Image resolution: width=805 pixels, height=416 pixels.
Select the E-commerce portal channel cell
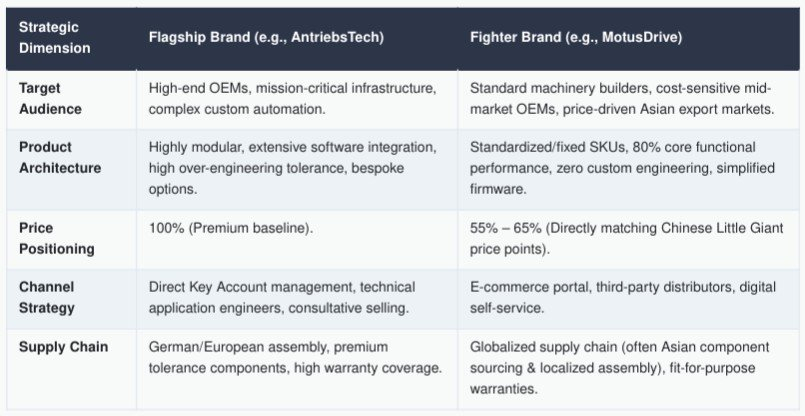(623, 297)
